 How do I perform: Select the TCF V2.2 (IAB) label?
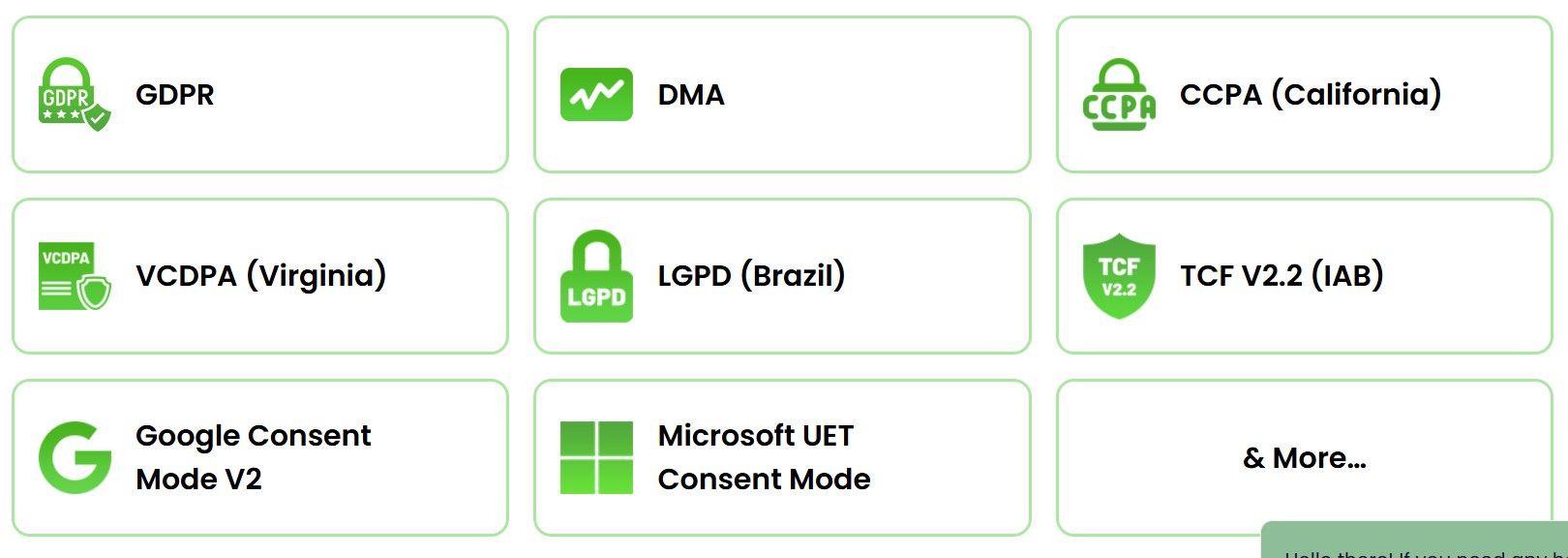click(1282, 276)
